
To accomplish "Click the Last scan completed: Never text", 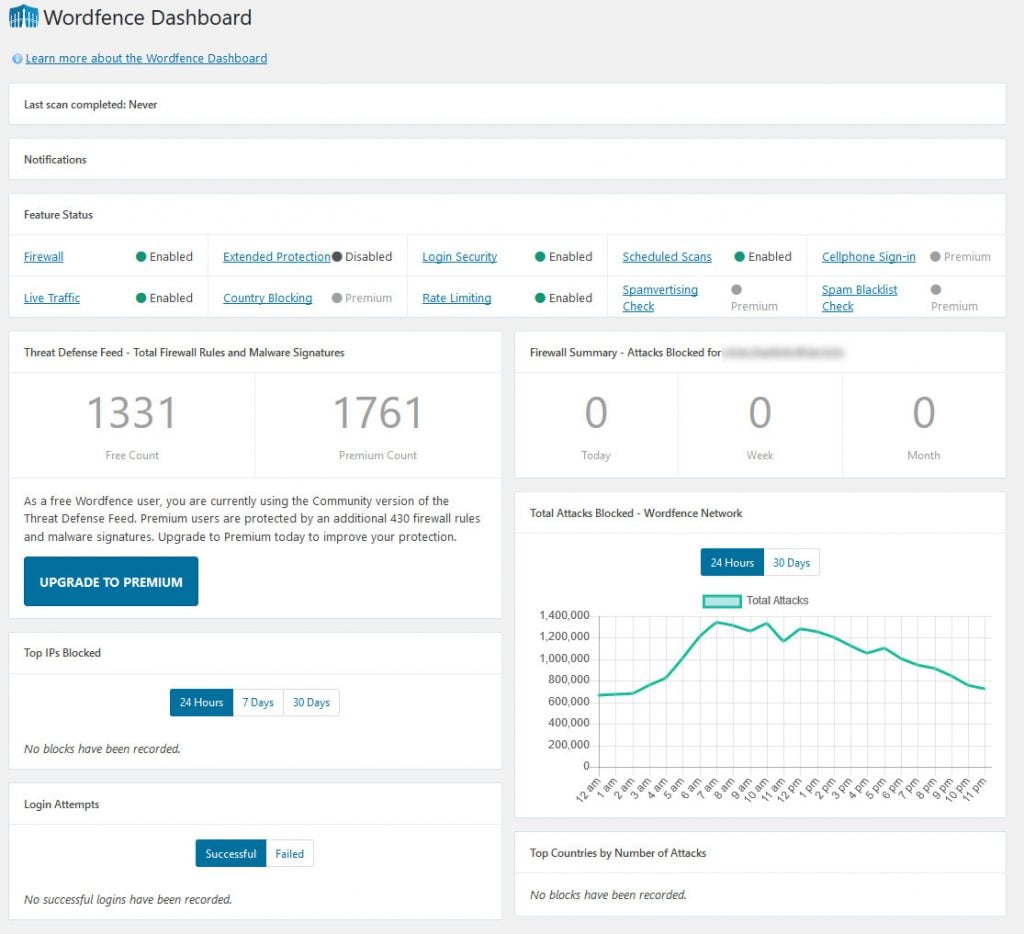I will [91, 105].
